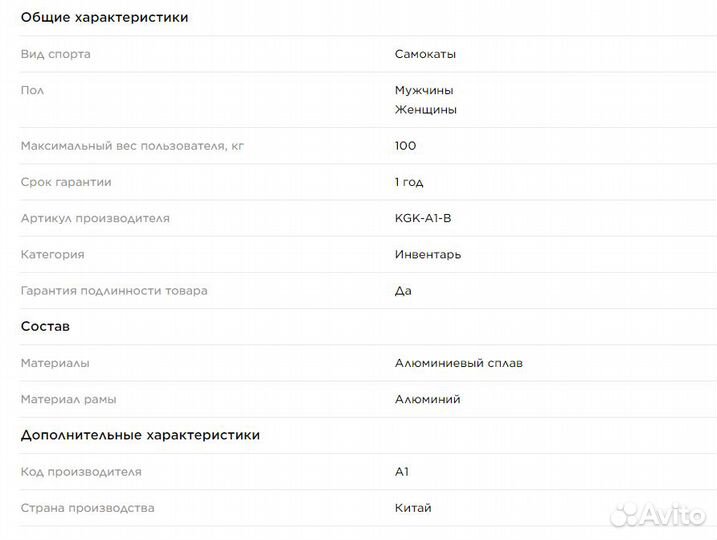Click the maximum user weight value 100
This screenshot has height=540, width=717.
point(405,146)
